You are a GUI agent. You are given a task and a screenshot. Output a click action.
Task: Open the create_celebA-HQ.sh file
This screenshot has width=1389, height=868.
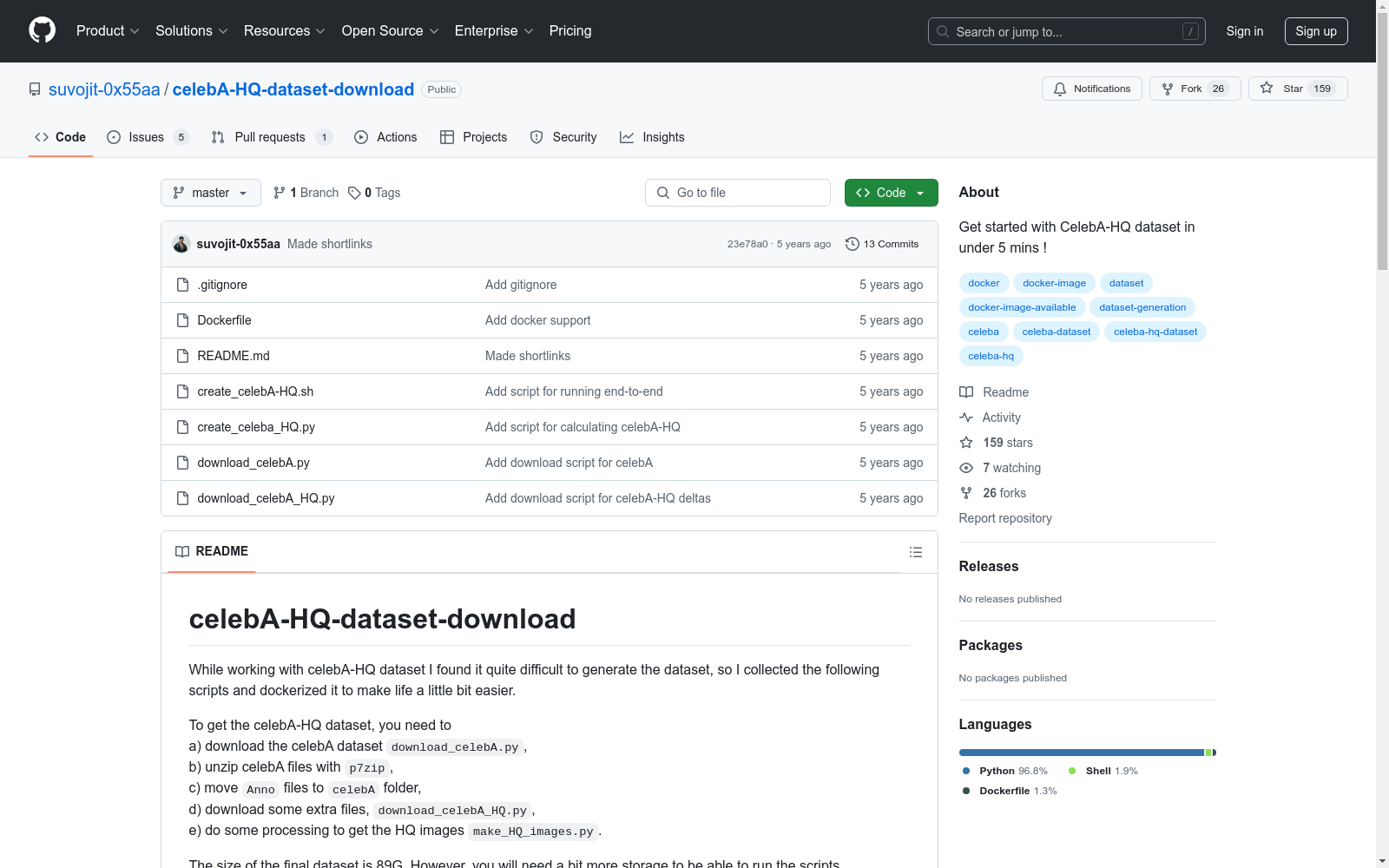[255, 391]
